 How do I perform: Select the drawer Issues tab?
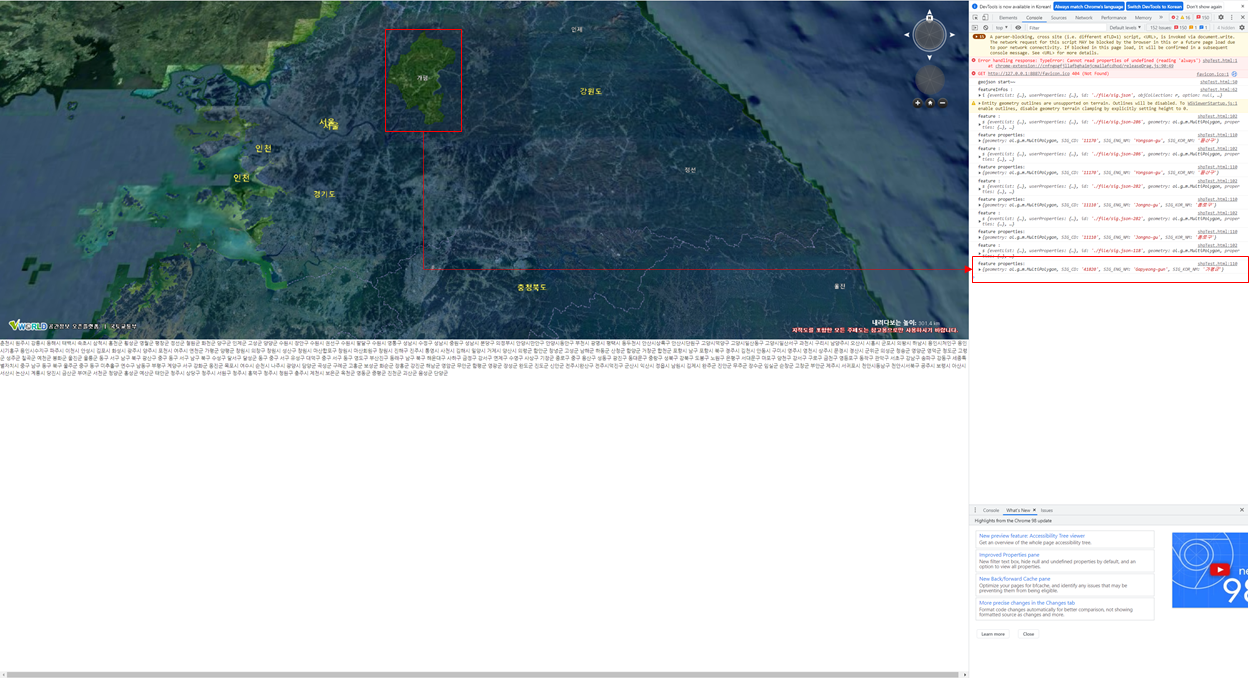tap(1047, 510)
